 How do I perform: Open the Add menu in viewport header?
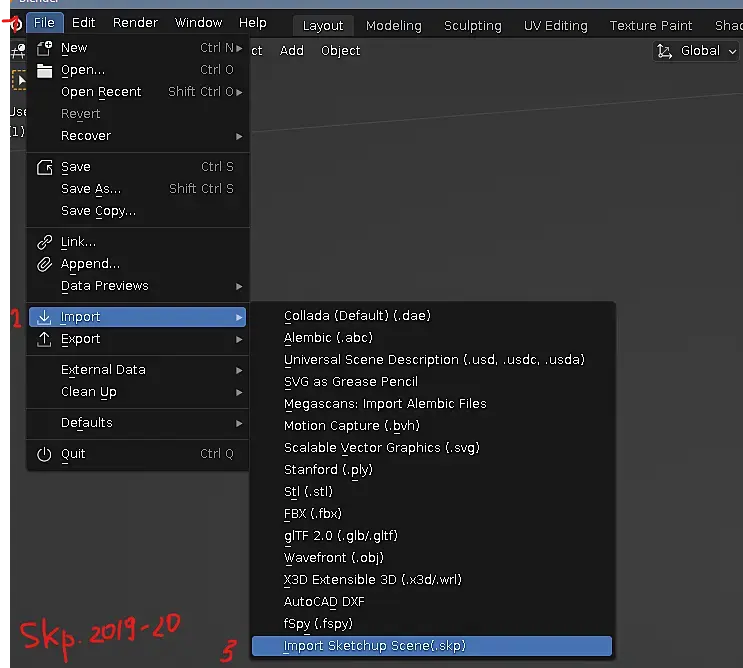click(291, 51)
